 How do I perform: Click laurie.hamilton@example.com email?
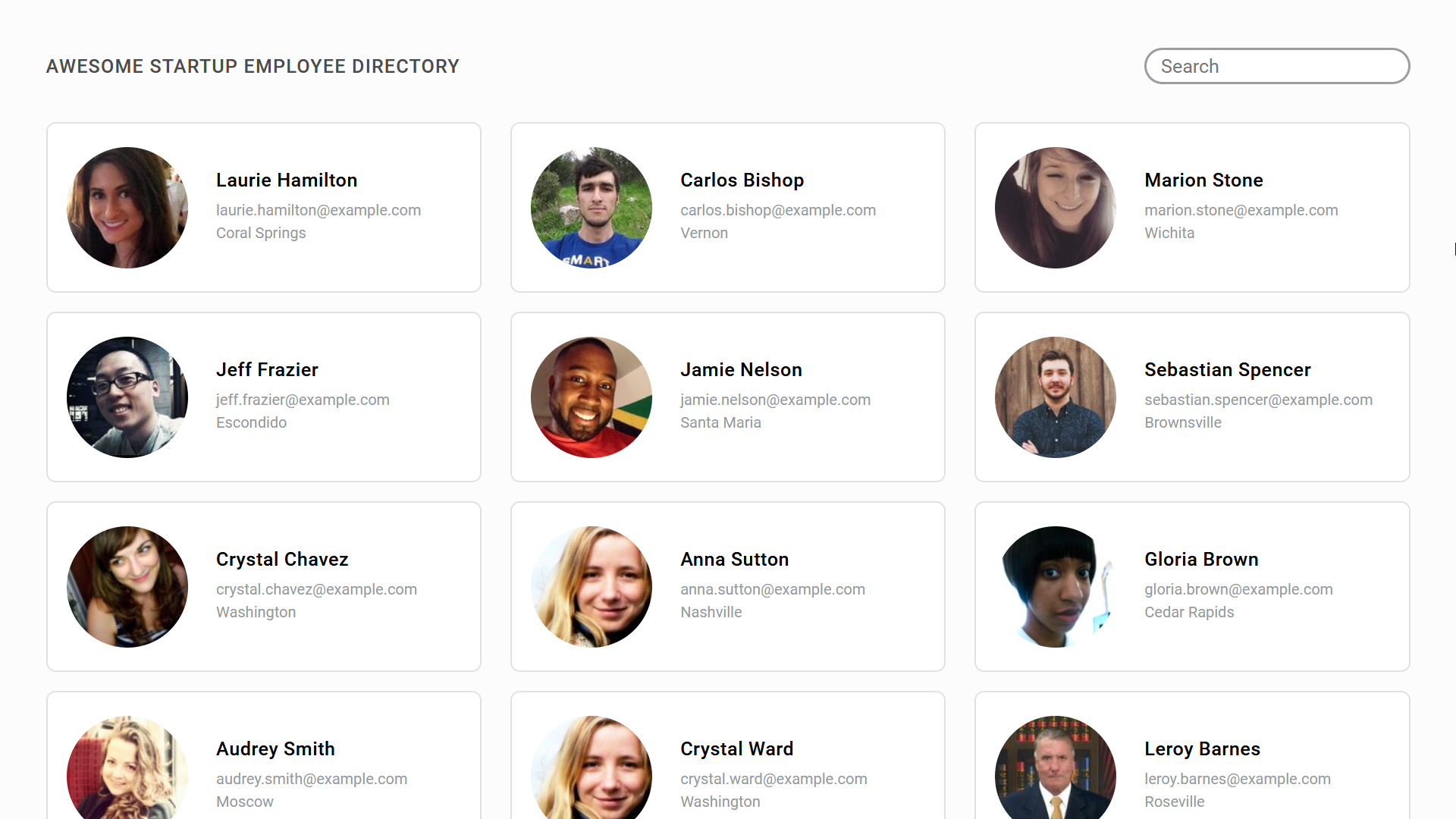click(318, 210)
